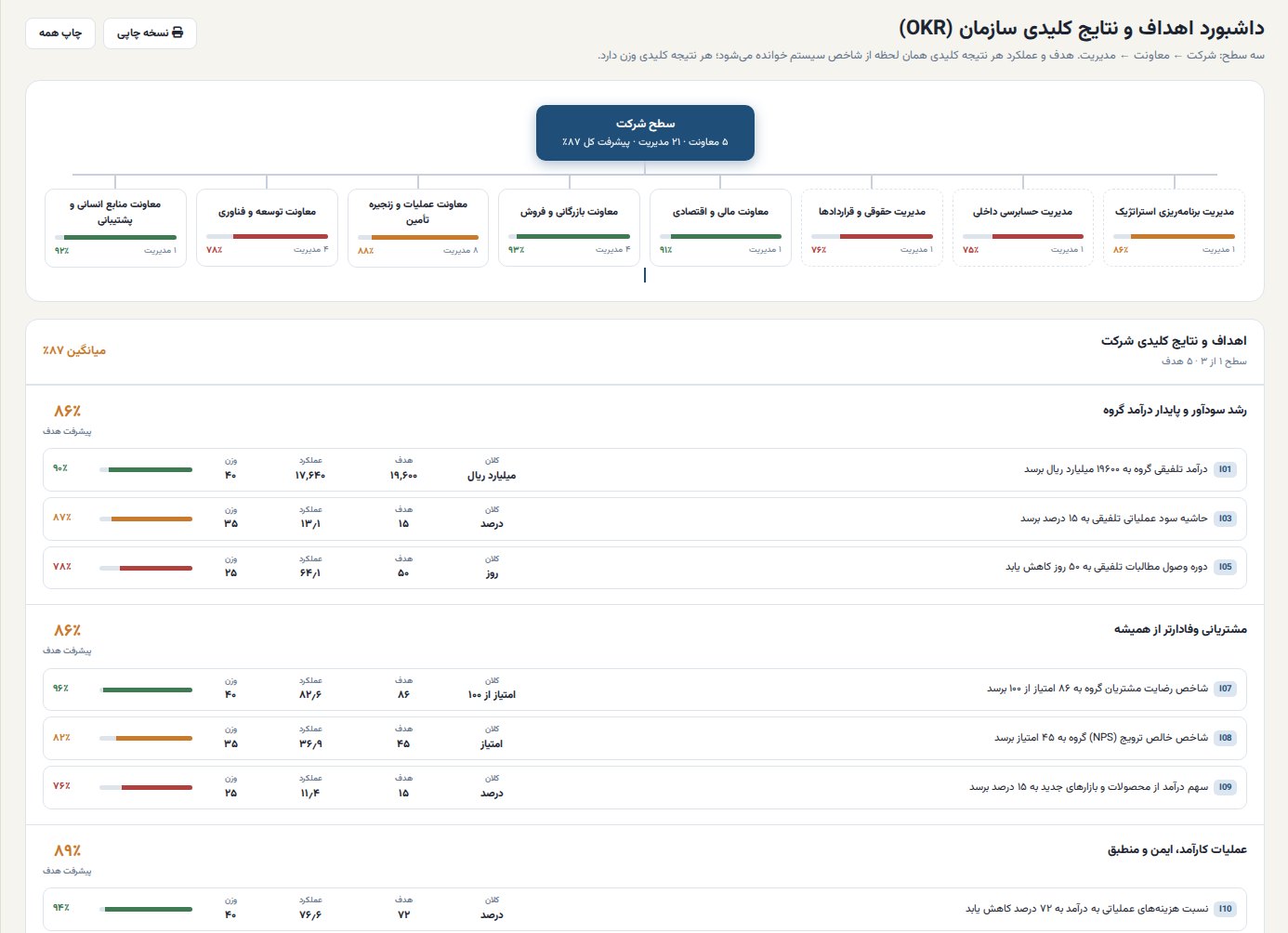
Task: Click «سهم درآمد از محصولات و بازارهای جدید به ۱۵ درصد برسد»
Action: coord(1089,787)
